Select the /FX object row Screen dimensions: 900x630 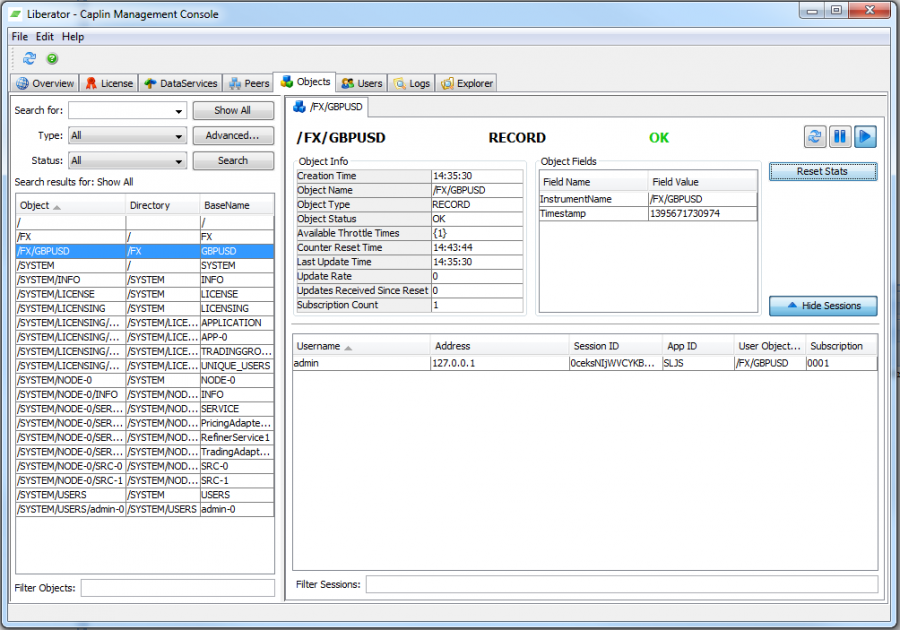click(x=145, y=236)
